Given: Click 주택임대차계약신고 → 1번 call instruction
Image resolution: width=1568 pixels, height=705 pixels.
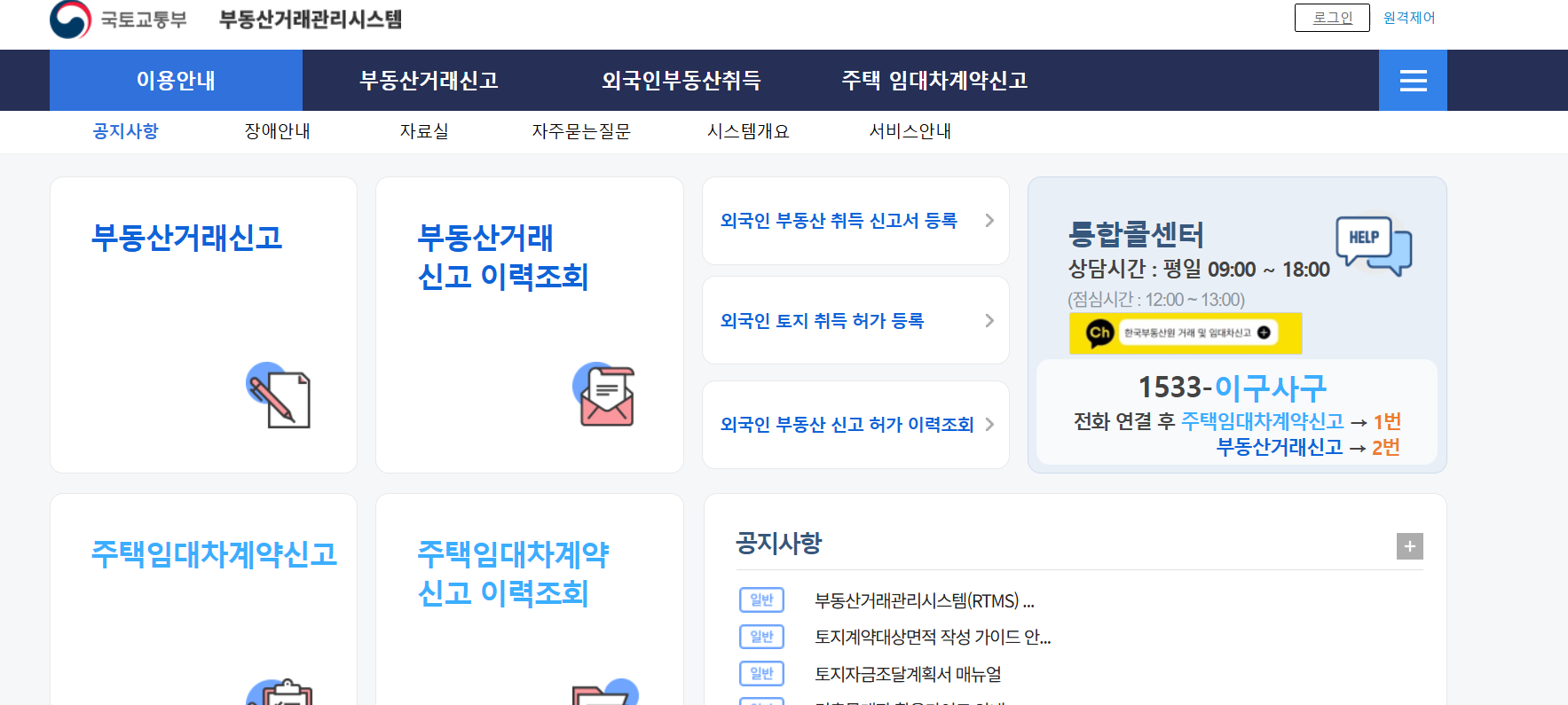Looking at the screenshot, I should [1291, 421].
